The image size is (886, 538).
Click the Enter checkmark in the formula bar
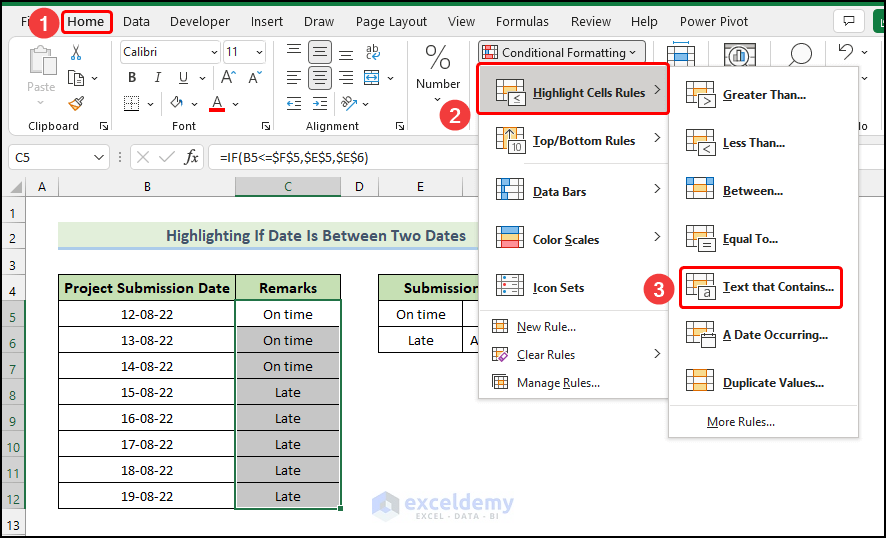[x=167, y=158]
